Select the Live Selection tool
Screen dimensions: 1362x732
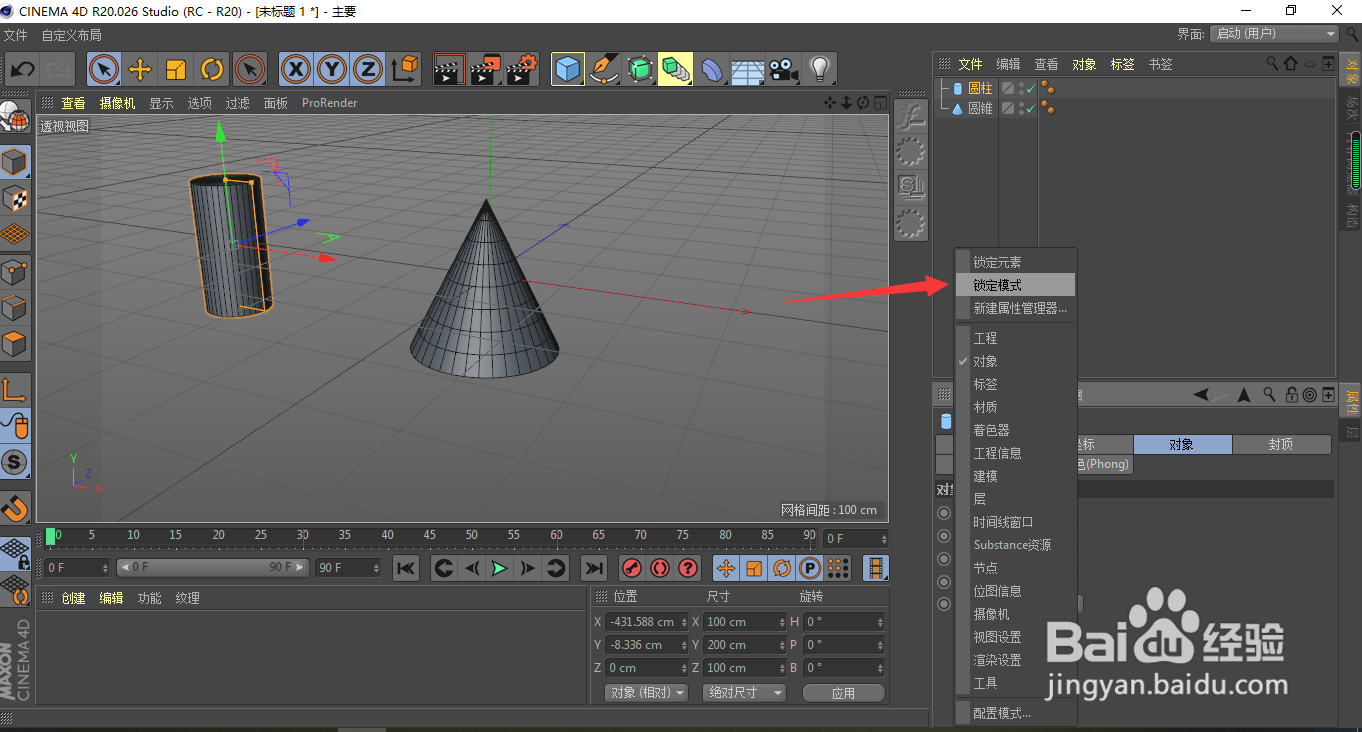coord(104,70)
